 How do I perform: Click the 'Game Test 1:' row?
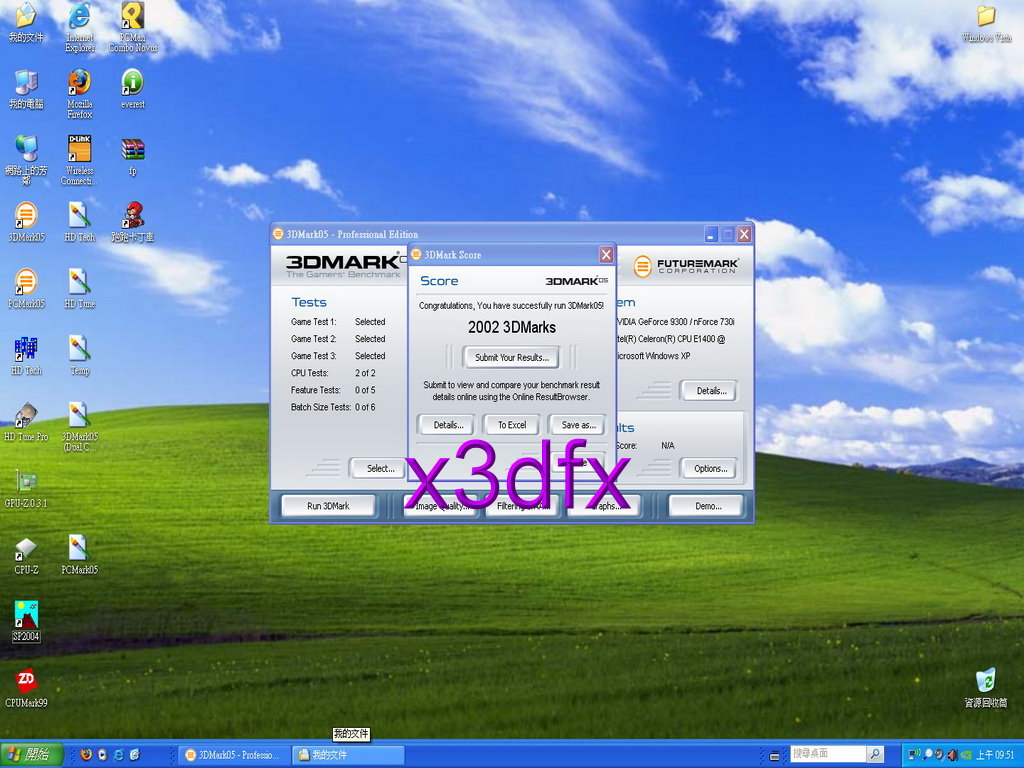tap(338, 322)
